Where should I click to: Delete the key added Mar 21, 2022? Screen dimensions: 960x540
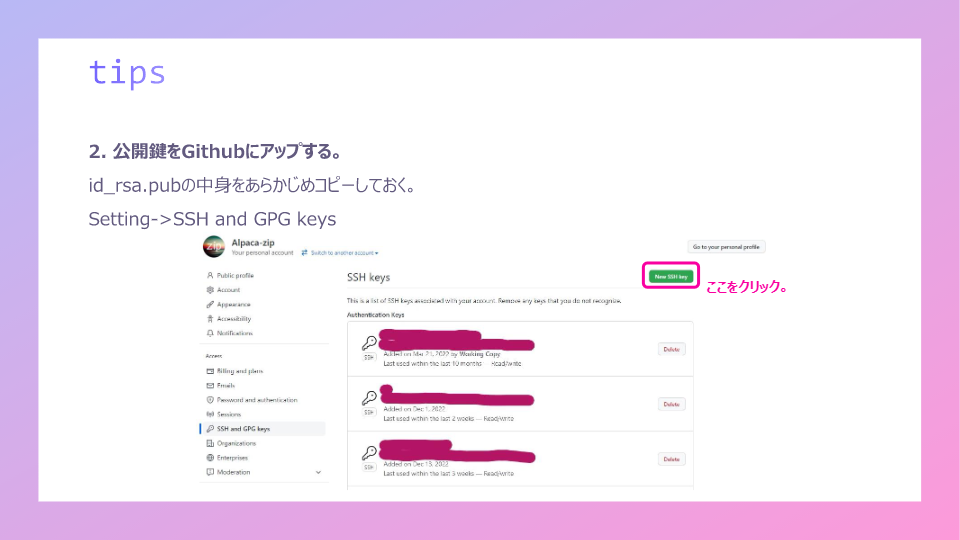pos(672,349)
